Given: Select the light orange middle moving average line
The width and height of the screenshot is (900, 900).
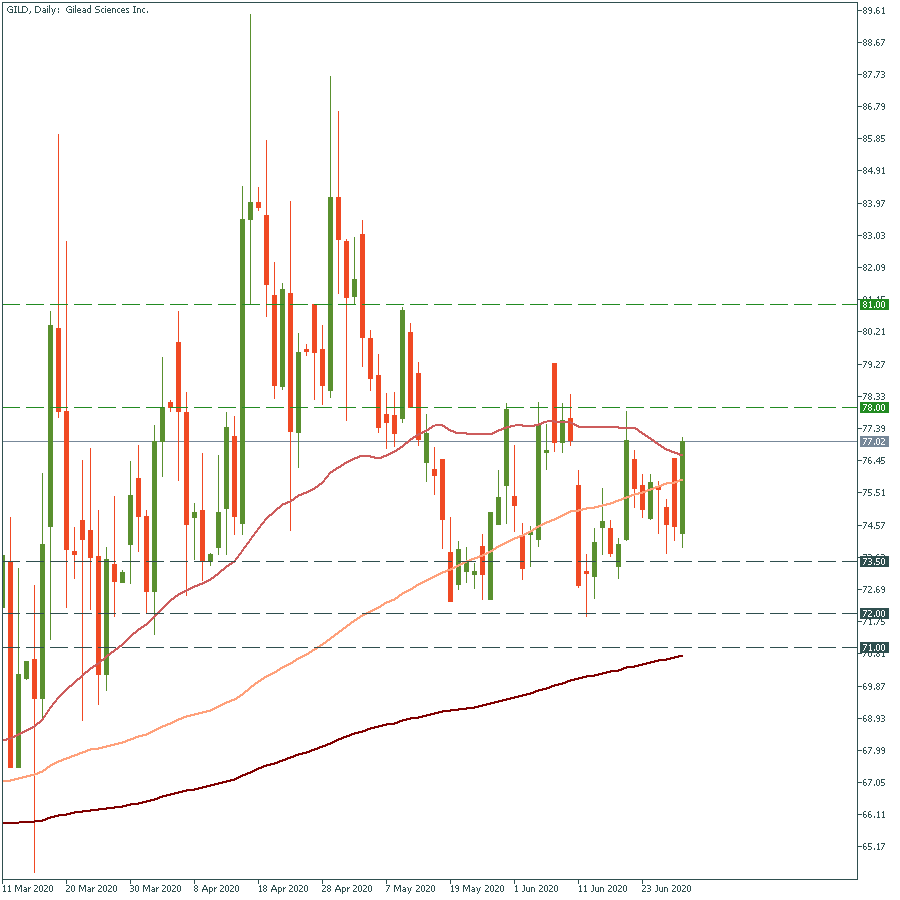Looking at the screenshot, I should point(300,661).
